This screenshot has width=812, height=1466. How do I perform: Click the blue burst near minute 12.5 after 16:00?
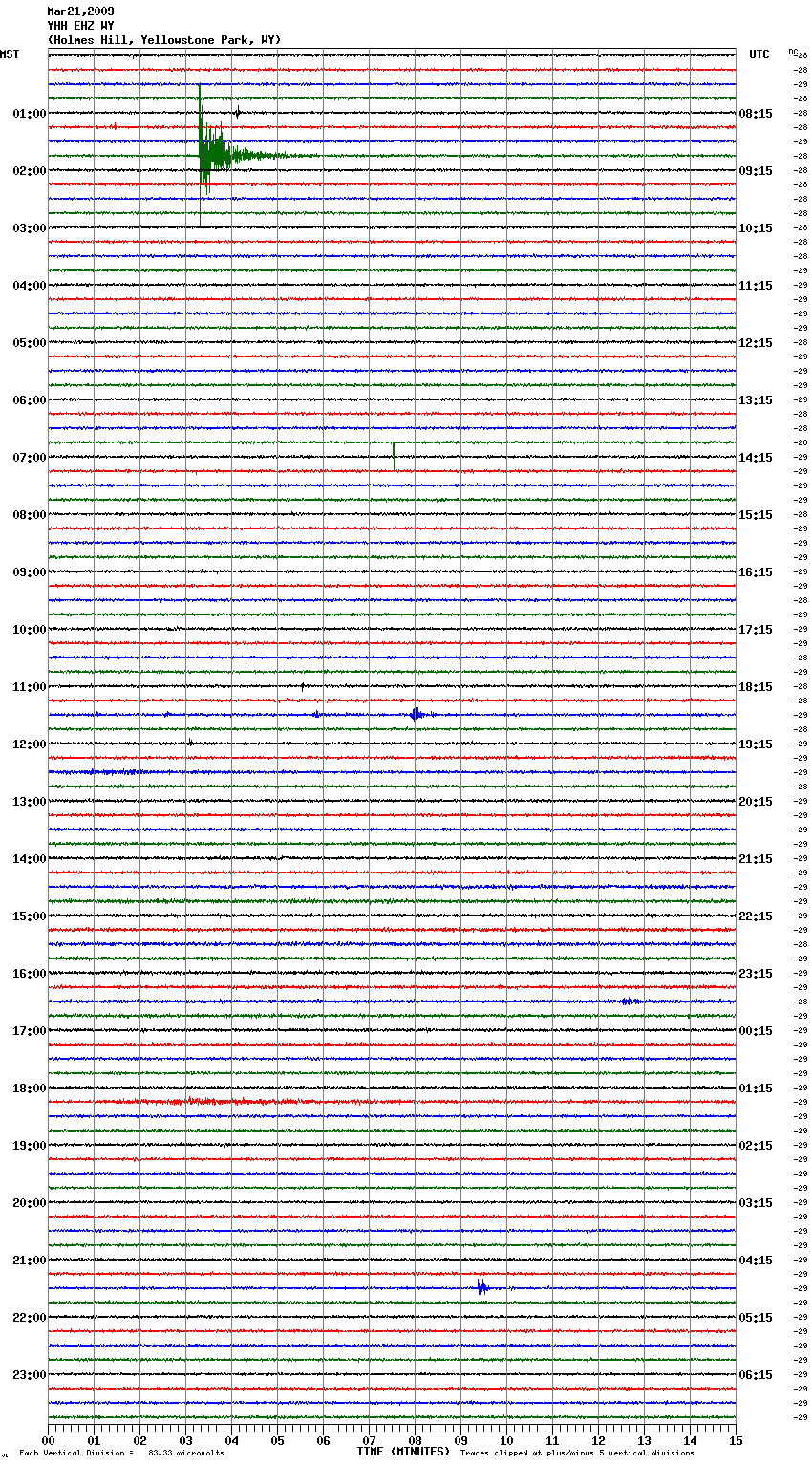click(x=630, y=1002)
